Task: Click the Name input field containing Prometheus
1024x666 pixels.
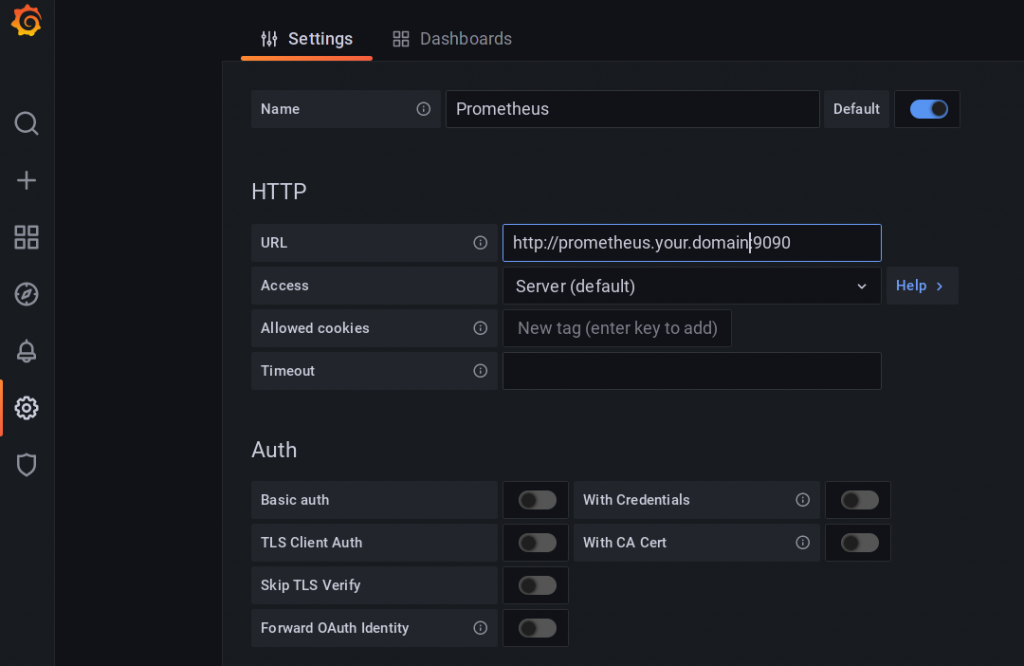Action: pos(632,109)
